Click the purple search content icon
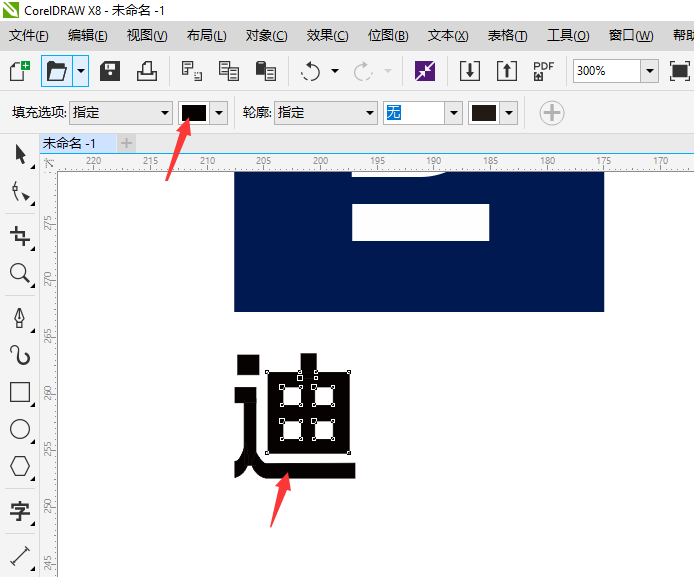Screen dimensions: 694x577 pos(425,71)
